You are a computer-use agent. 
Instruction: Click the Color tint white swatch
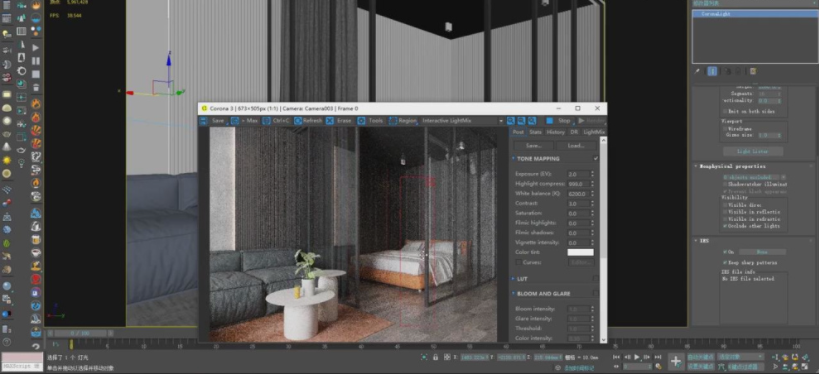click(x=580, y=252)
